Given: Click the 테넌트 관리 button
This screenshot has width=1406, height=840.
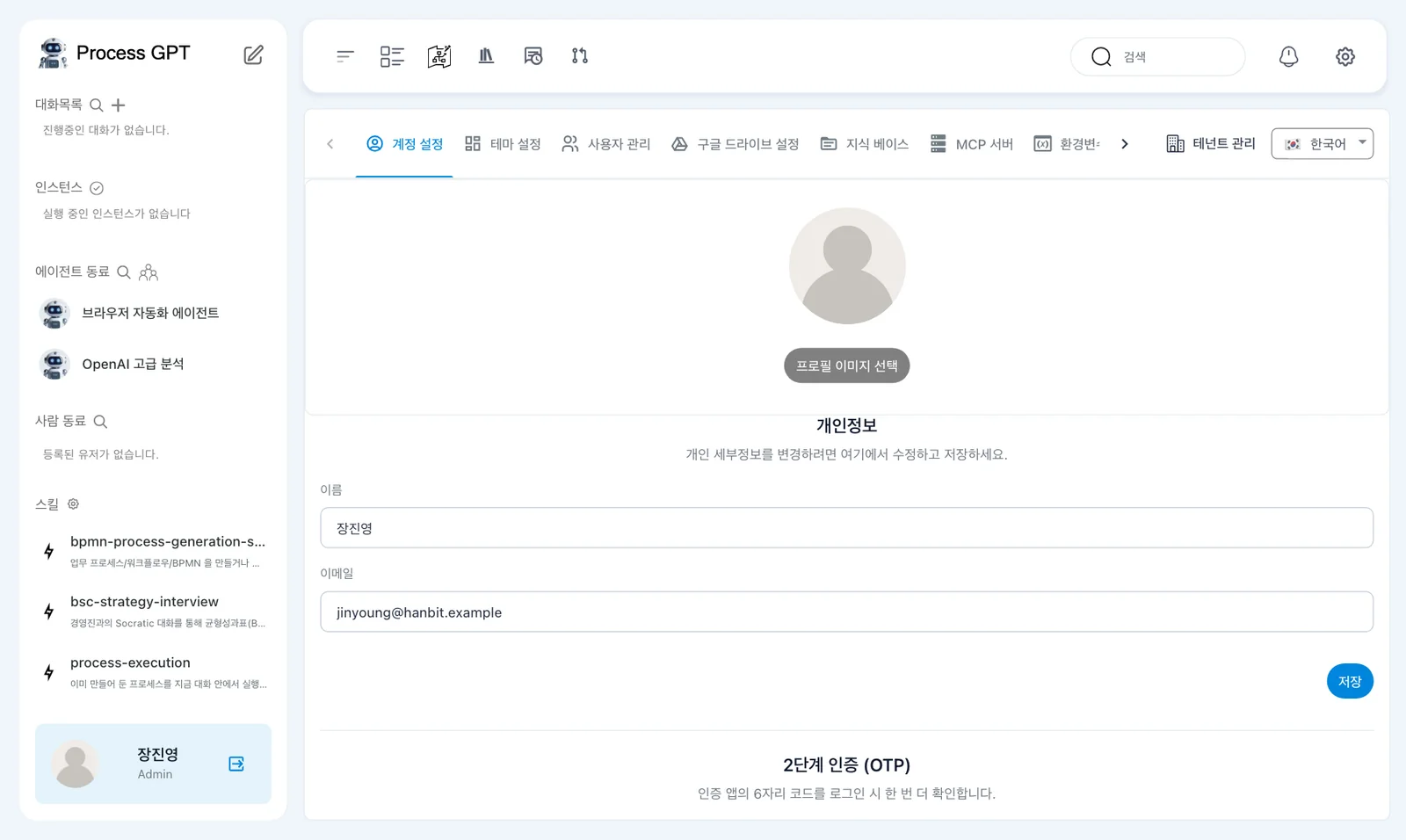Looking at the screenshot, I should point(1211,144).
